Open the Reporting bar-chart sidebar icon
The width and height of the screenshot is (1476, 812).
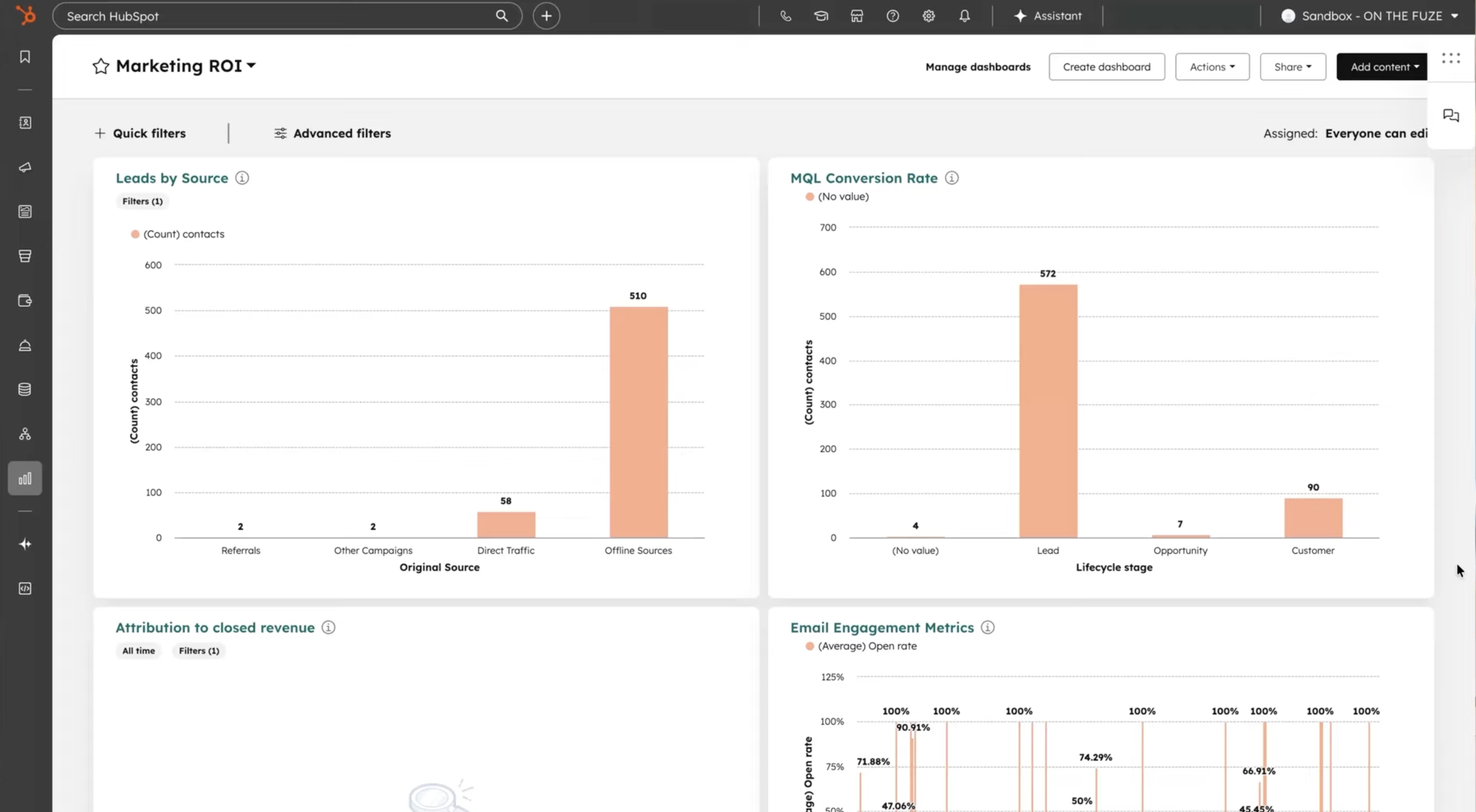point(25,478)
